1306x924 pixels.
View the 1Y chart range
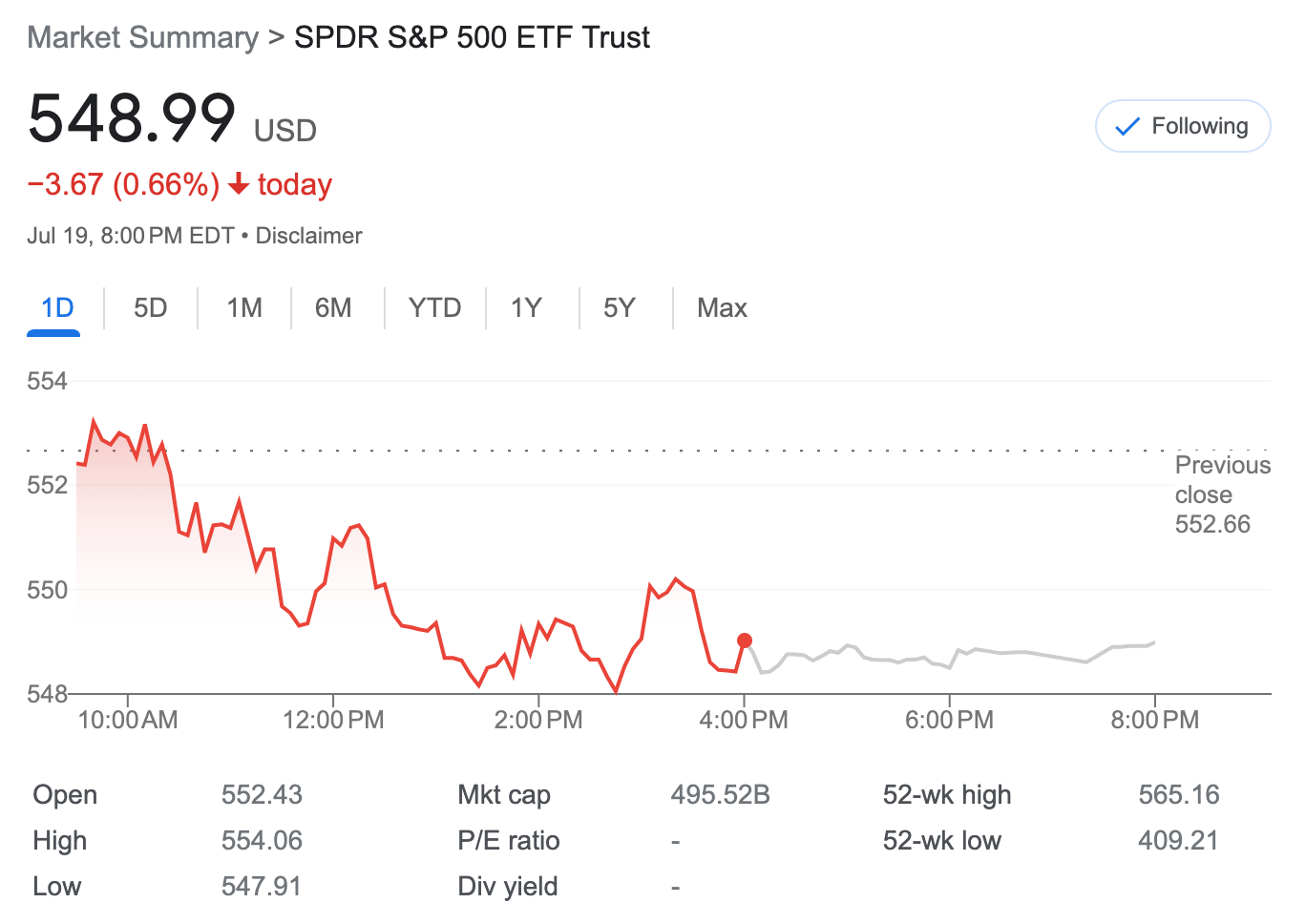click(x=526, y=307)
